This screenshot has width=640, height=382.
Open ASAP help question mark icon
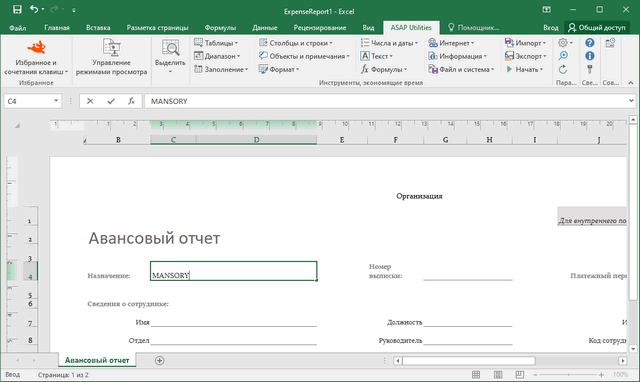tap(589, 42)
